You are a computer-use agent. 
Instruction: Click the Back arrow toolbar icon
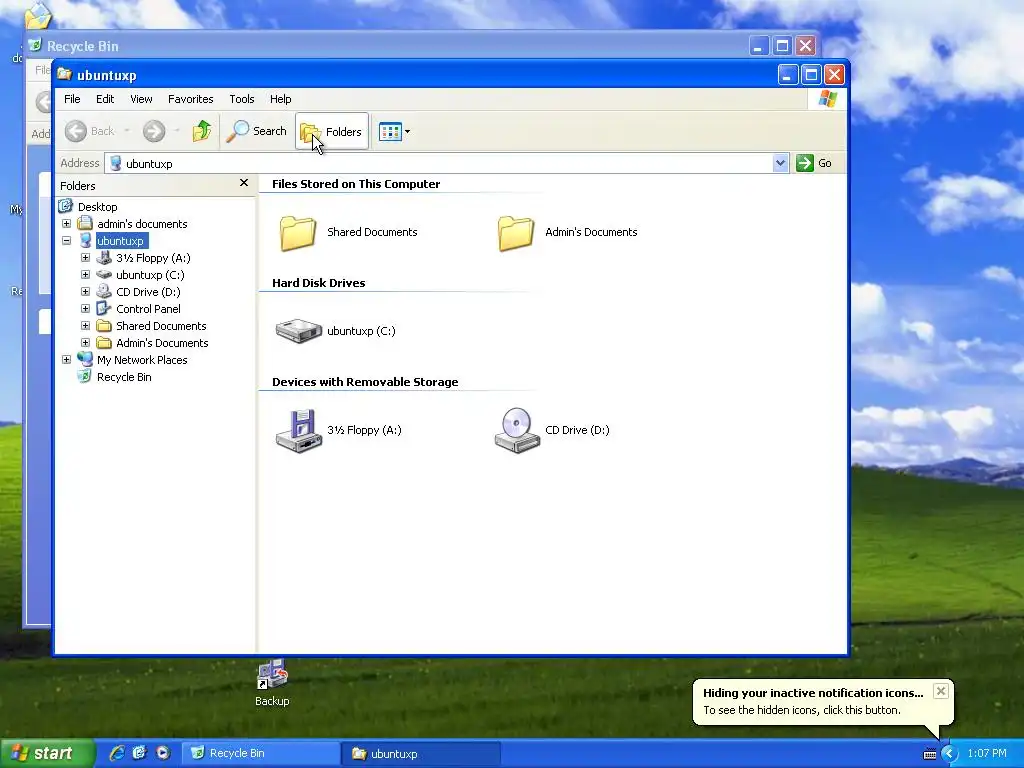click(x=76, y=131)
